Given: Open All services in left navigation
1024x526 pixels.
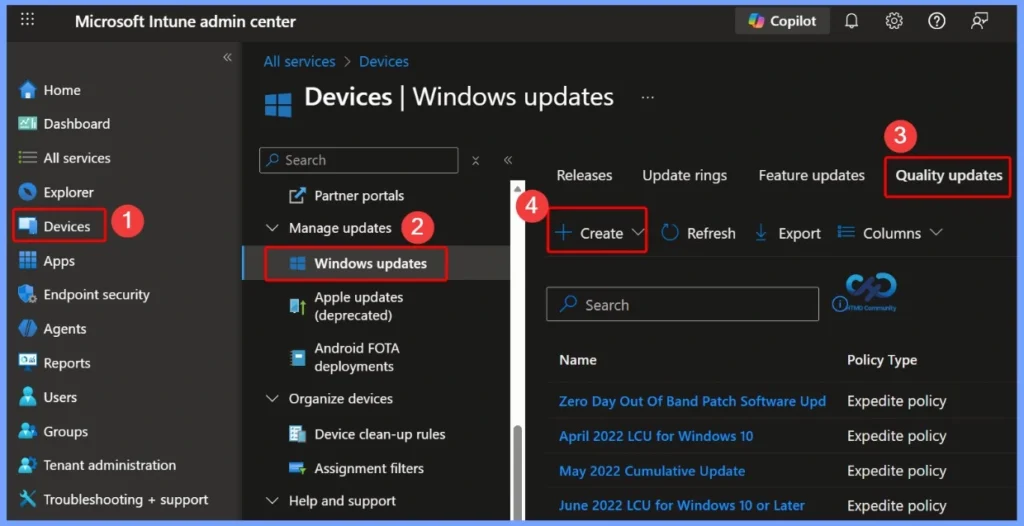Looking at the screenshot, I should (x=64, y=157).
